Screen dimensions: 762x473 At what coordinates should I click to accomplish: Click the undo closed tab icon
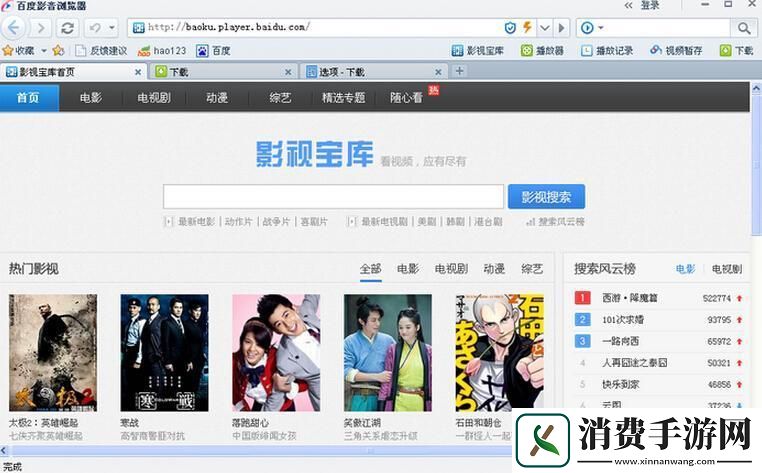(x=95, y=28)
